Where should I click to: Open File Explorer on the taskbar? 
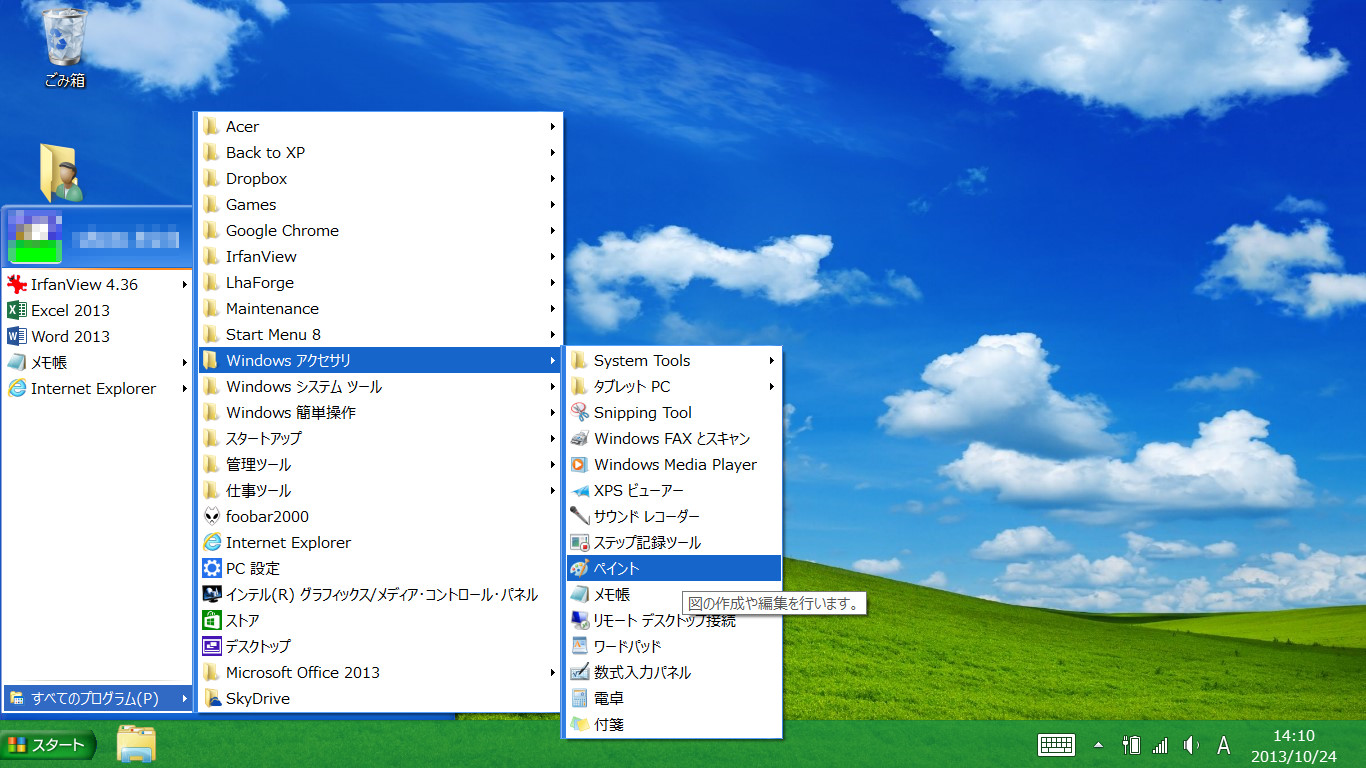point(136,744)
